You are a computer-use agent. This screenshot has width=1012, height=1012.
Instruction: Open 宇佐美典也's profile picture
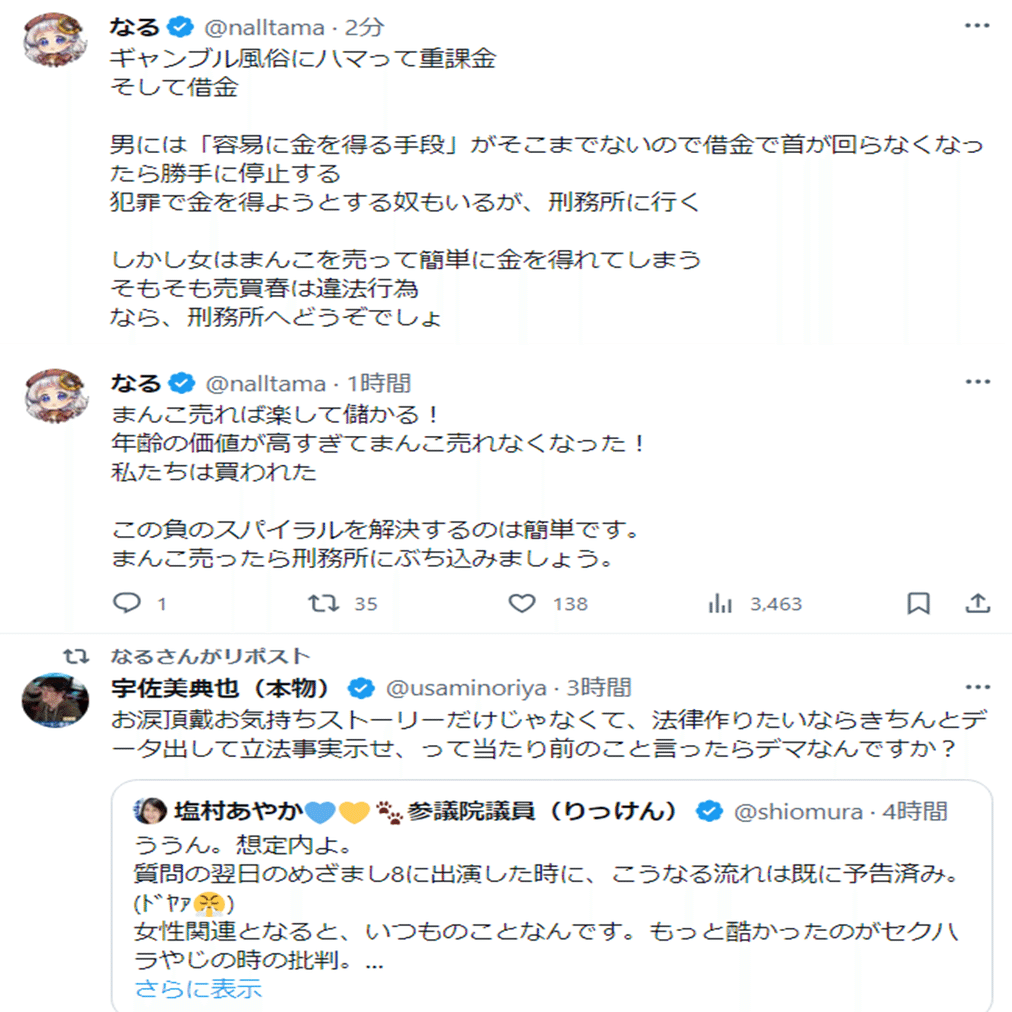tap(49, 700)
